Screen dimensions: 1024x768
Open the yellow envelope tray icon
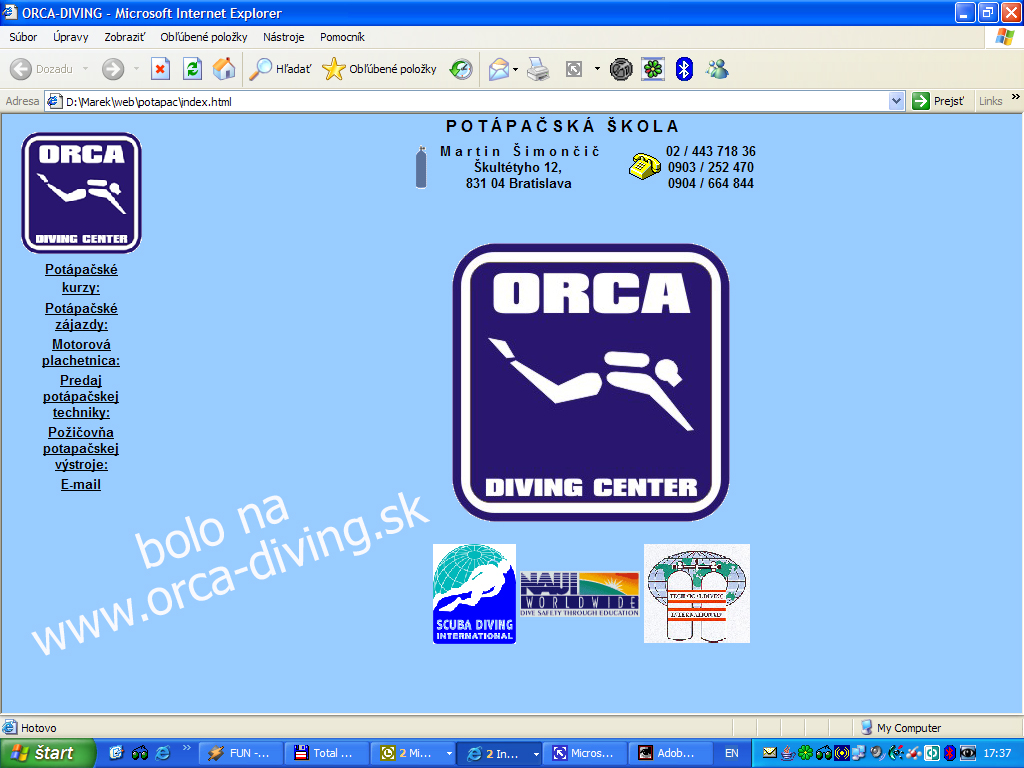(x=770, y=753)
